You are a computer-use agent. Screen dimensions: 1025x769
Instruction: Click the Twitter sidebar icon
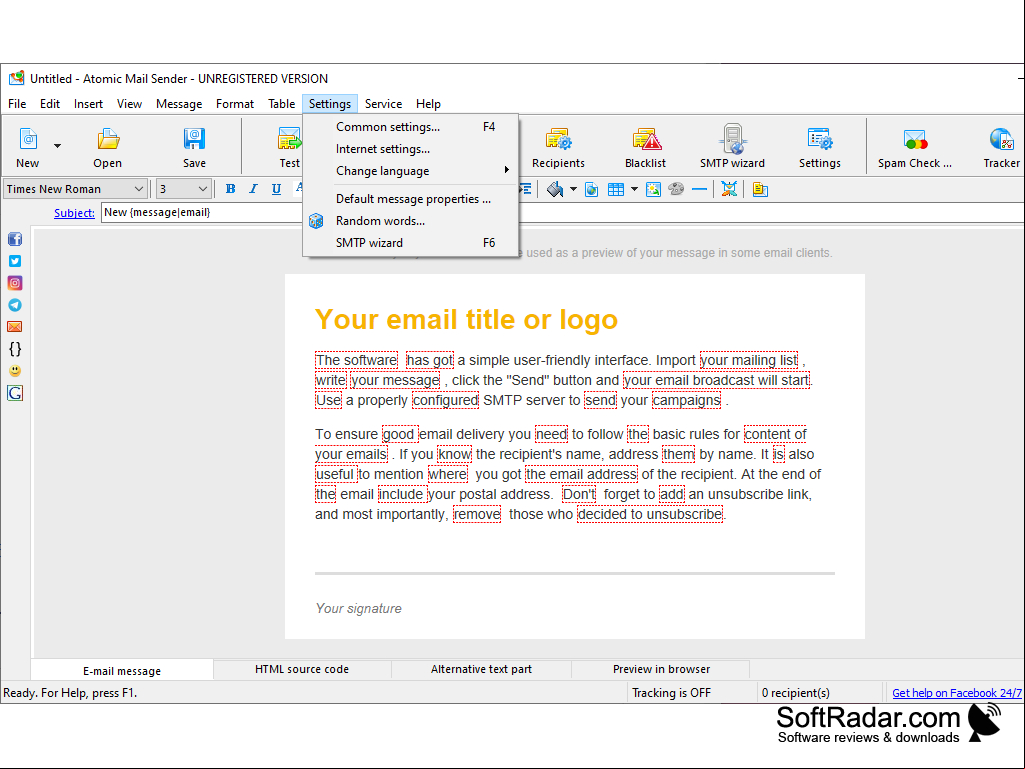15,261
